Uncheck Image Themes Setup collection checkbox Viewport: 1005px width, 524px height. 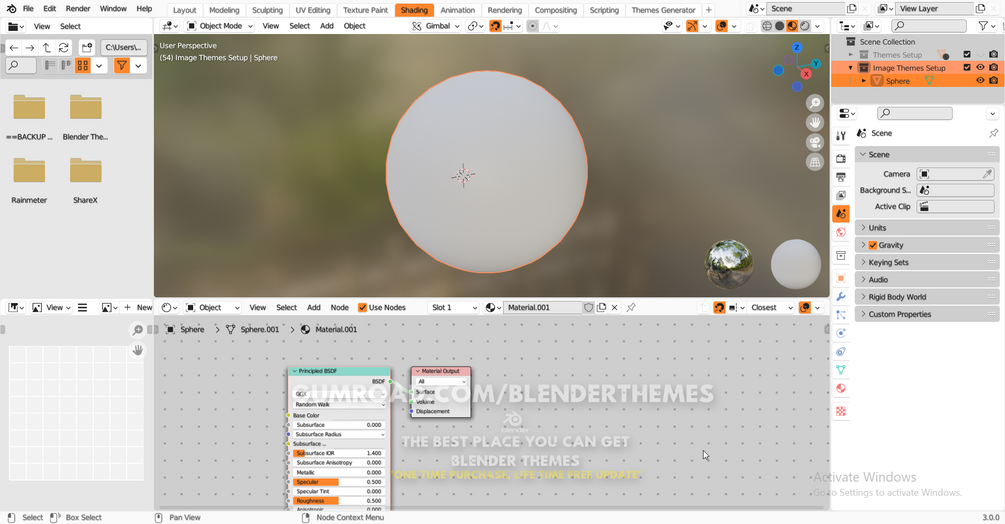[967, 67]
